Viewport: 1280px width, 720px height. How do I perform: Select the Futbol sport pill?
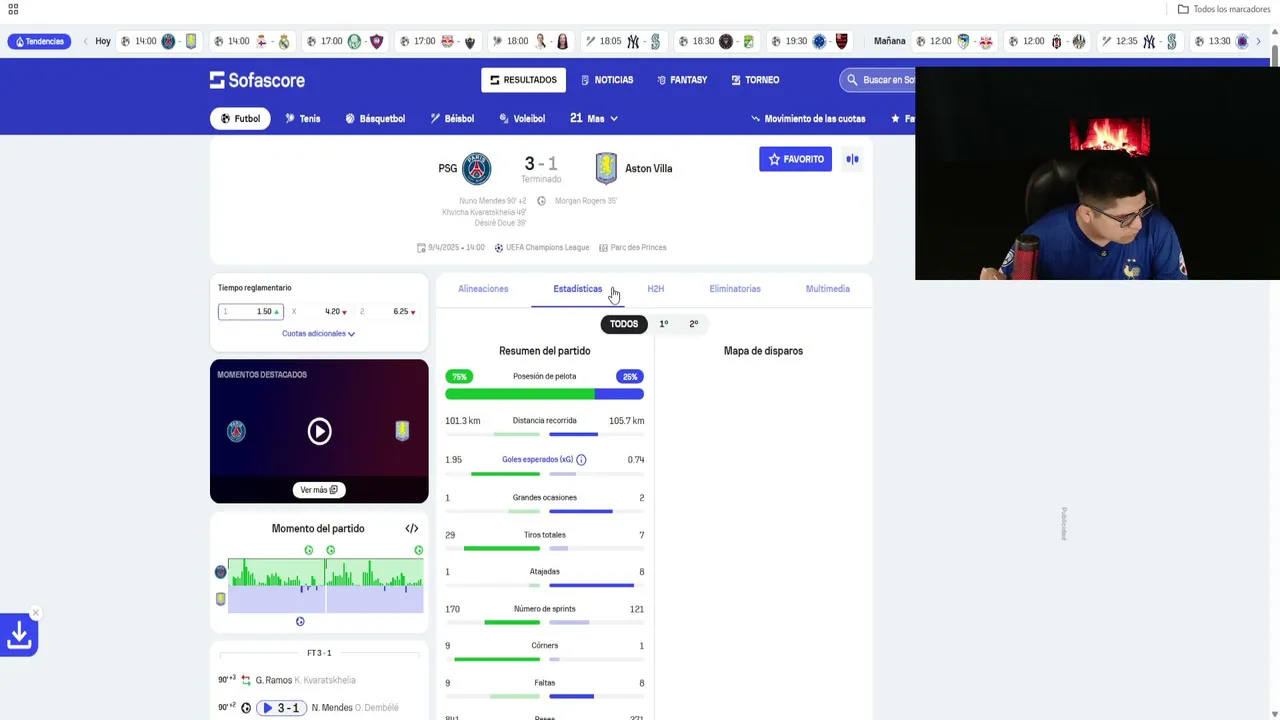pos(240,118)
